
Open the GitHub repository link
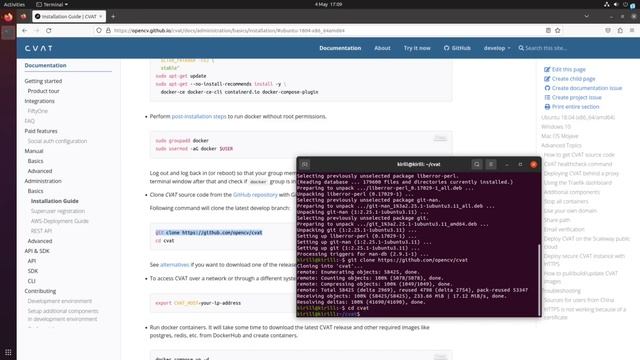(255, 195)
